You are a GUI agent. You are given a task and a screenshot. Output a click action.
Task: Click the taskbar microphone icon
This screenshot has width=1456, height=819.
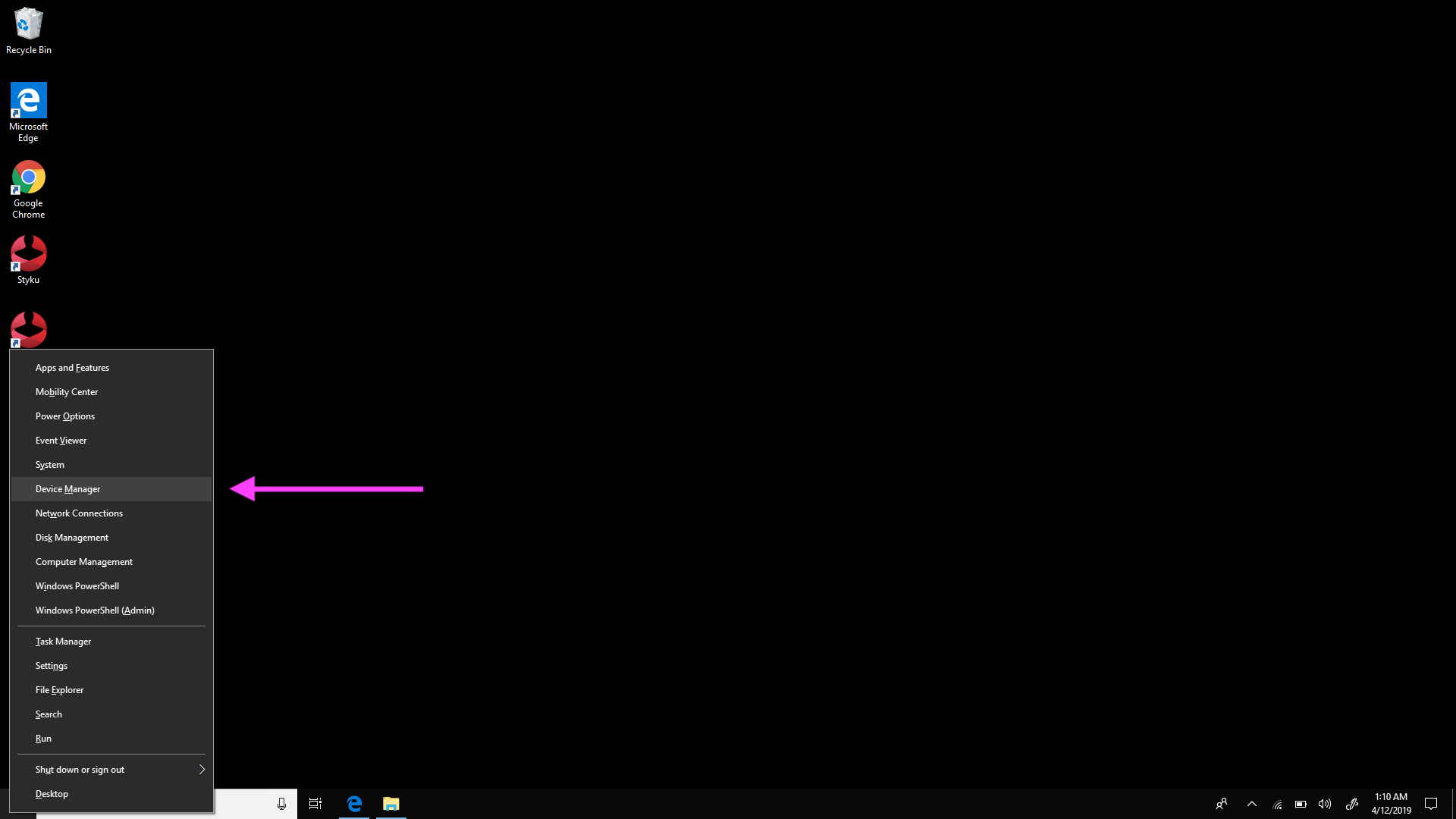(281, 804)
